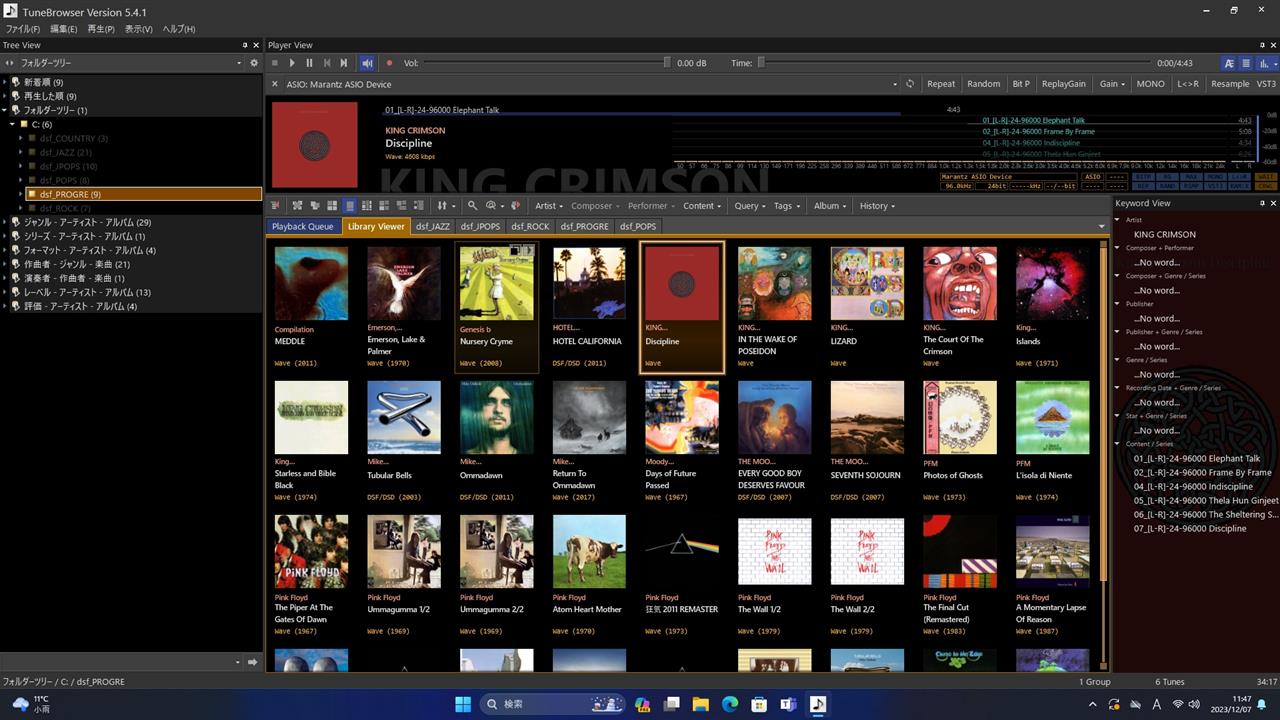Toggle the speaker mute icon
The image size is (1280, 720).
point(367,63)
